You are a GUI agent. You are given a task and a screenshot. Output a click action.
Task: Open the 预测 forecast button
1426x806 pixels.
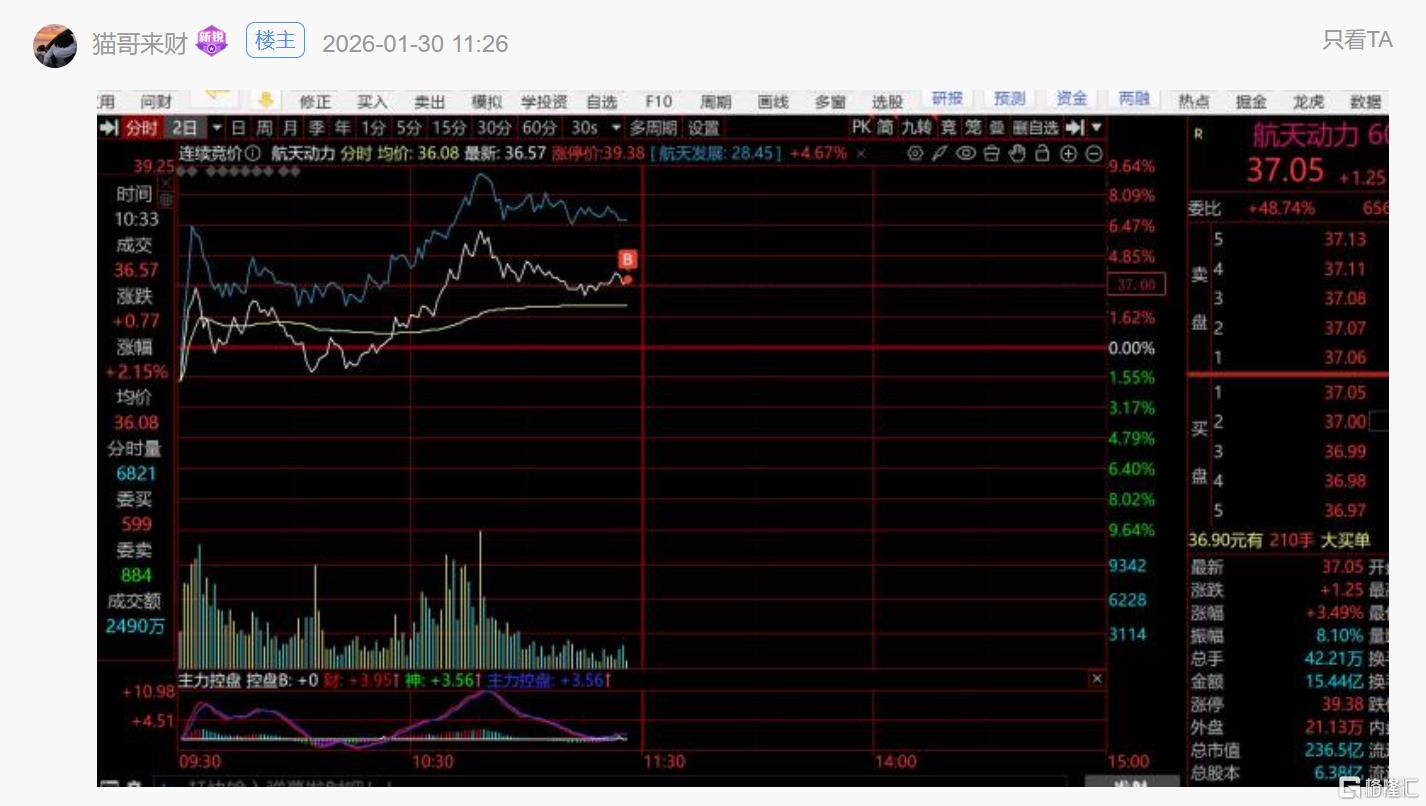pyautogui.click(x=1010, y=98)
